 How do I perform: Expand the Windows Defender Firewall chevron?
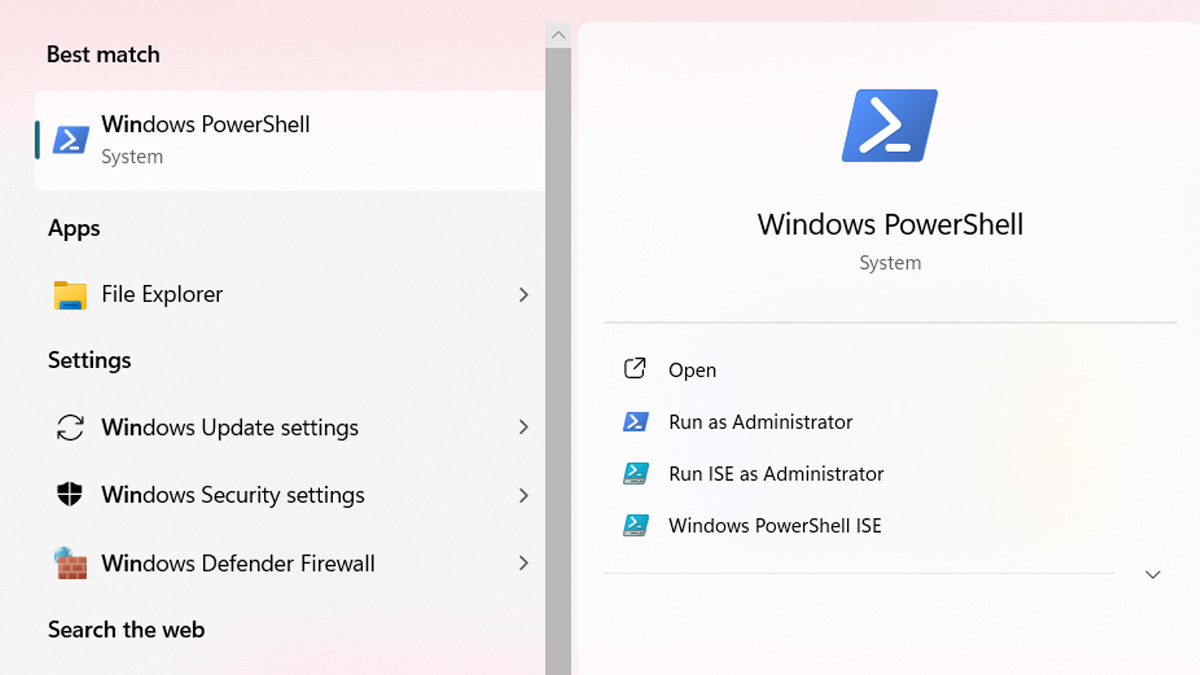523,563
